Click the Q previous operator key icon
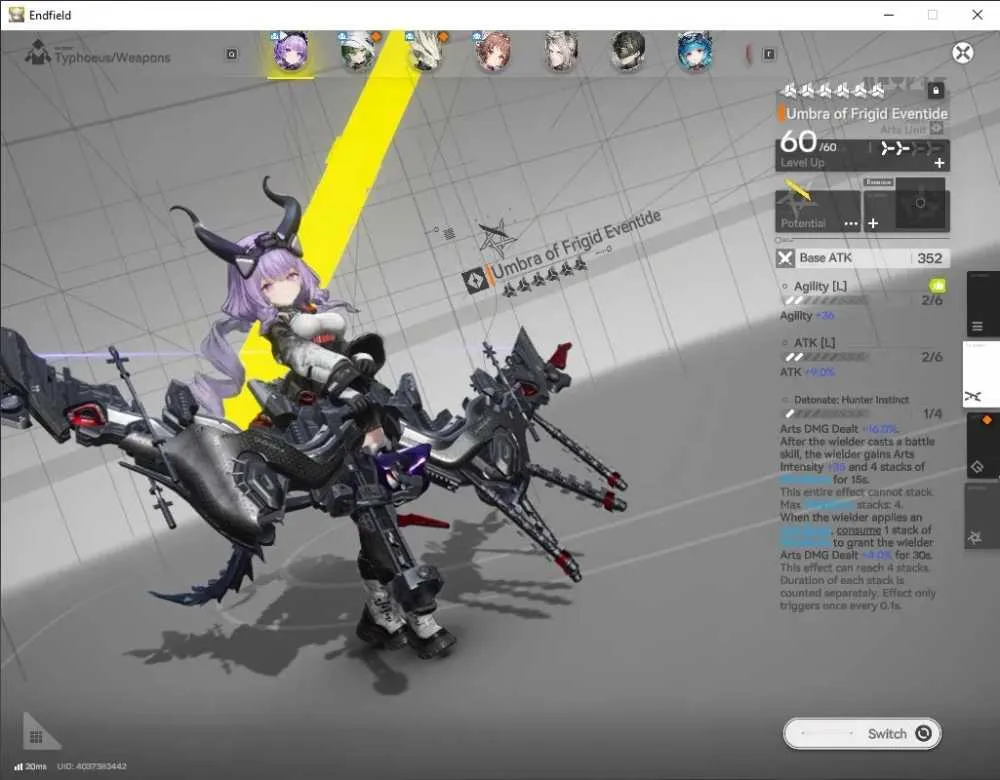Screen dimensions: 1000x780 click(x=232, y=54)
